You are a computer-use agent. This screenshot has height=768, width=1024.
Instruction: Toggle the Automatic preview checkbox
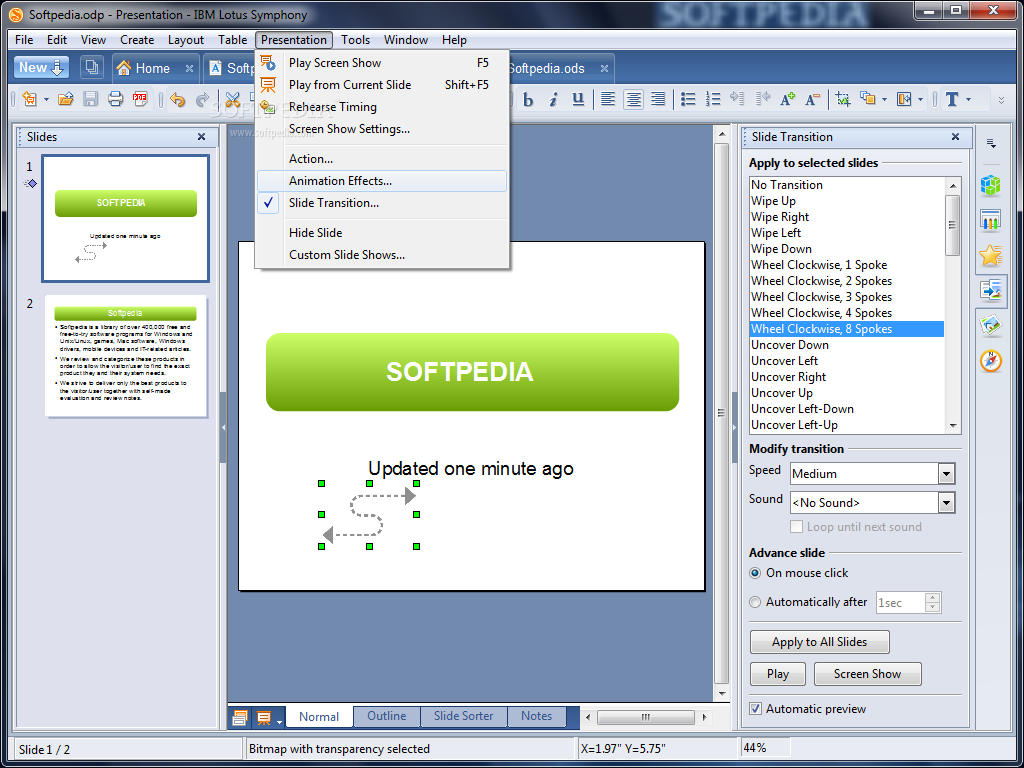(756, 709)
